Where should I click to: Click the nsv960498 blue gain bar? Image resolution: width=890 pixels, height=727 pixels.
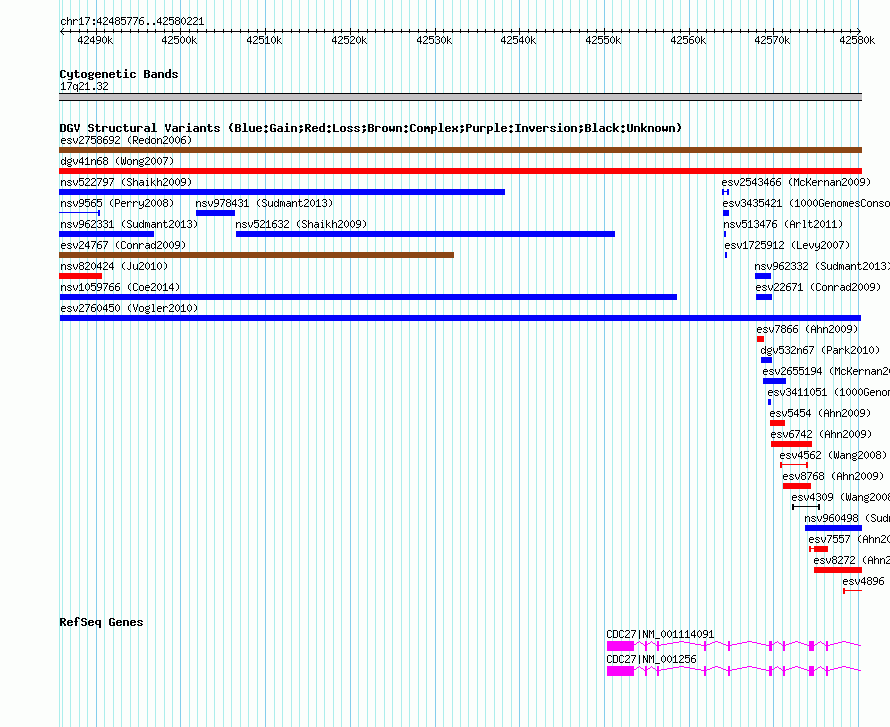[833, 528]
